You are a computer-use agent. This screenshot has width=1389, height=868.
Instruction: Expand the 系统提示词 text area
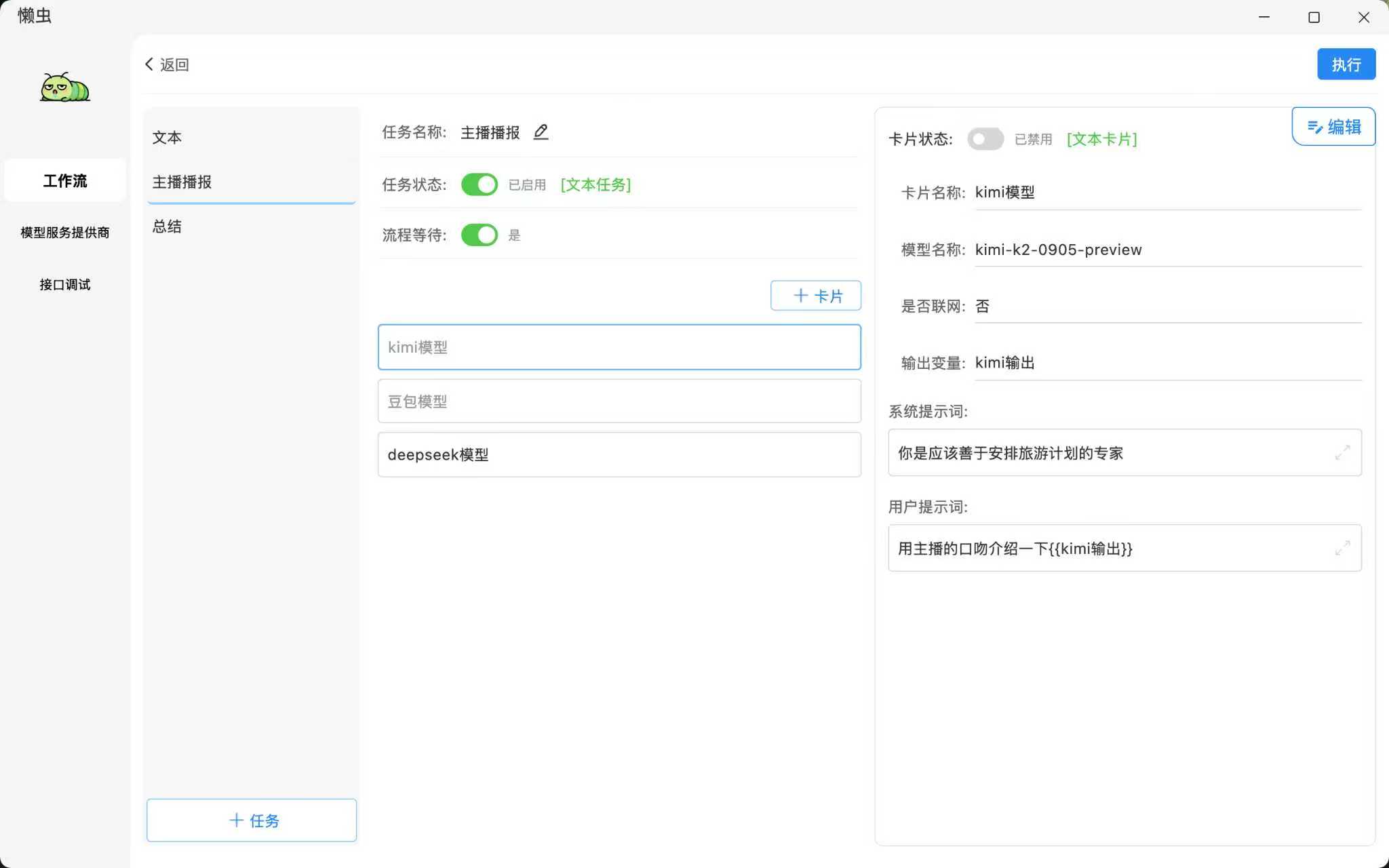point(1344,452)
